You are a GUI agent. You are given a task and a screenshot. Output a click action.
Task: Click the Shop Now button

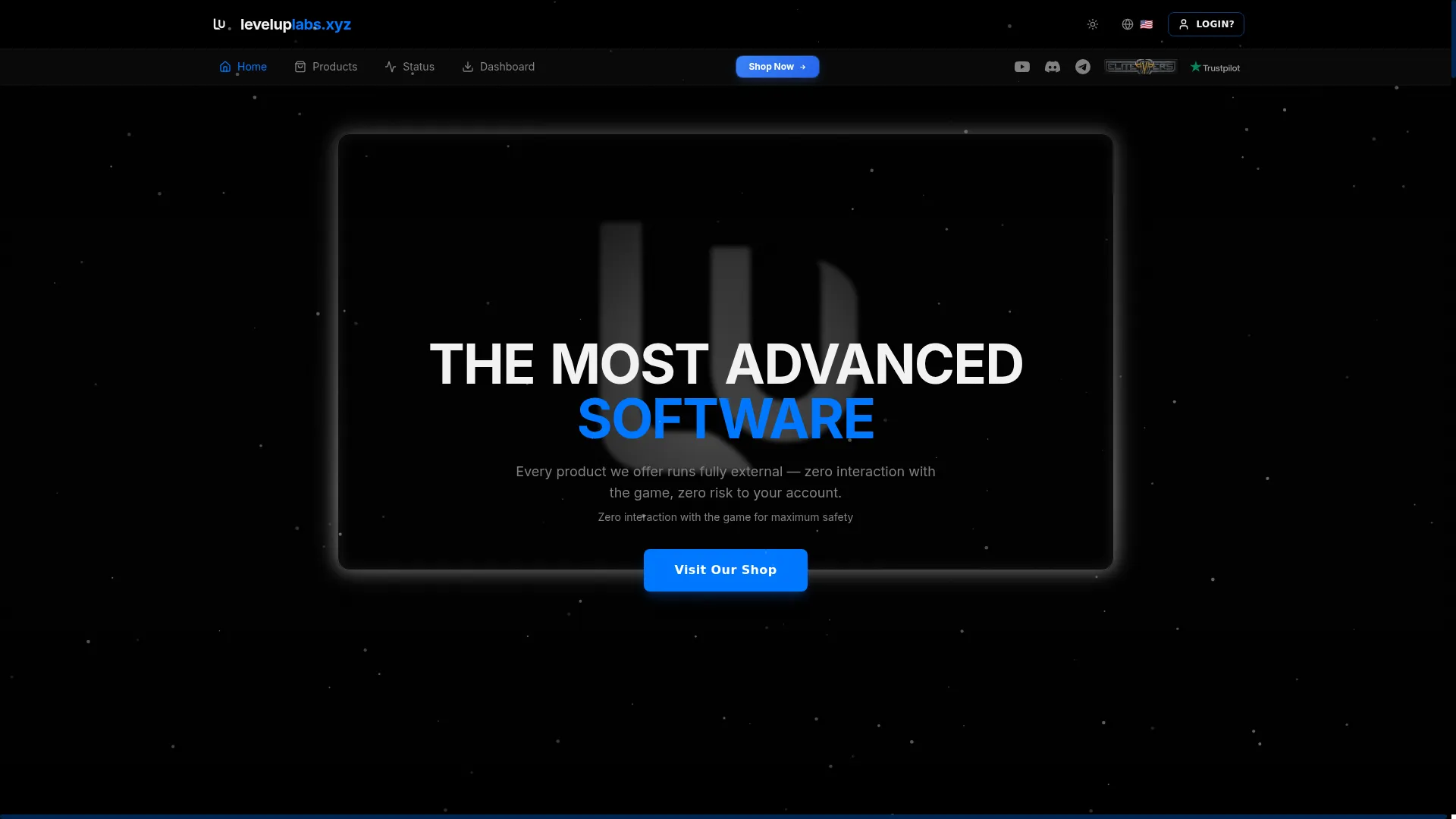click(777, 67)
